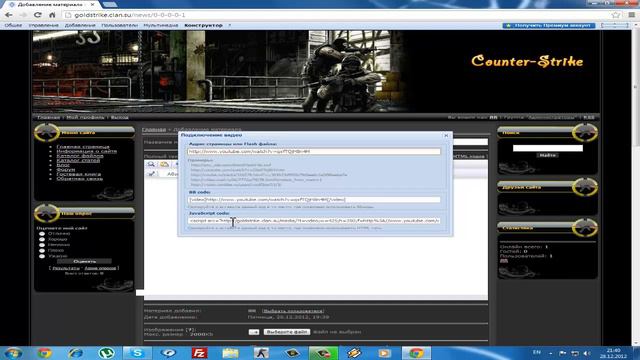This screenshot has width=640, height=360.
Task: Open the Пользователи admin menu
Action: click(x=119, y=25)
